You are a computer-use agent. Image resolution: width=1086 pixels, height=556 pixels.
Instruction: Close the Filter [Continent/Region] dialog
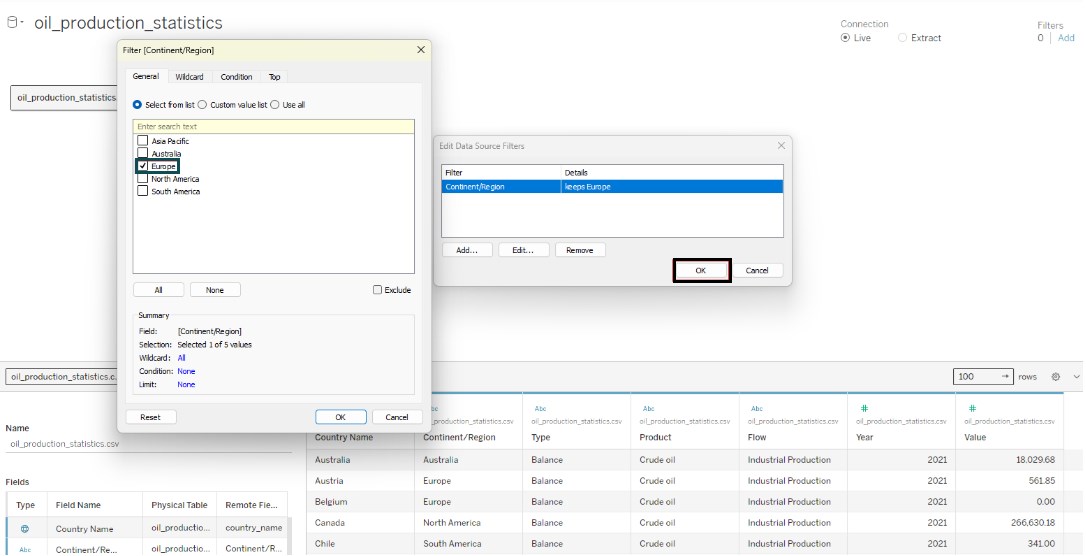click(x=420, y=50)
